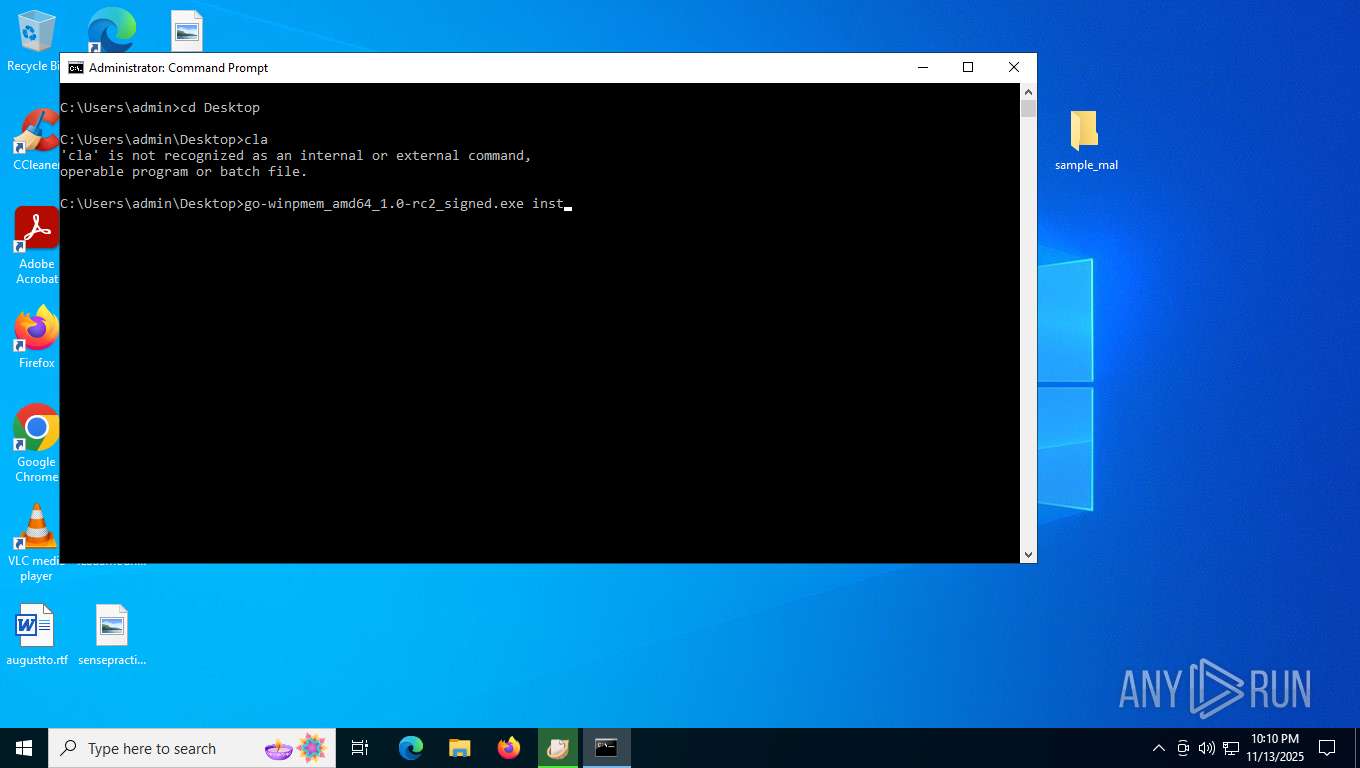Open the Adobe Acrobat desktop shortcut
This screenshot has width=1360, height=768.
(37, 246)
